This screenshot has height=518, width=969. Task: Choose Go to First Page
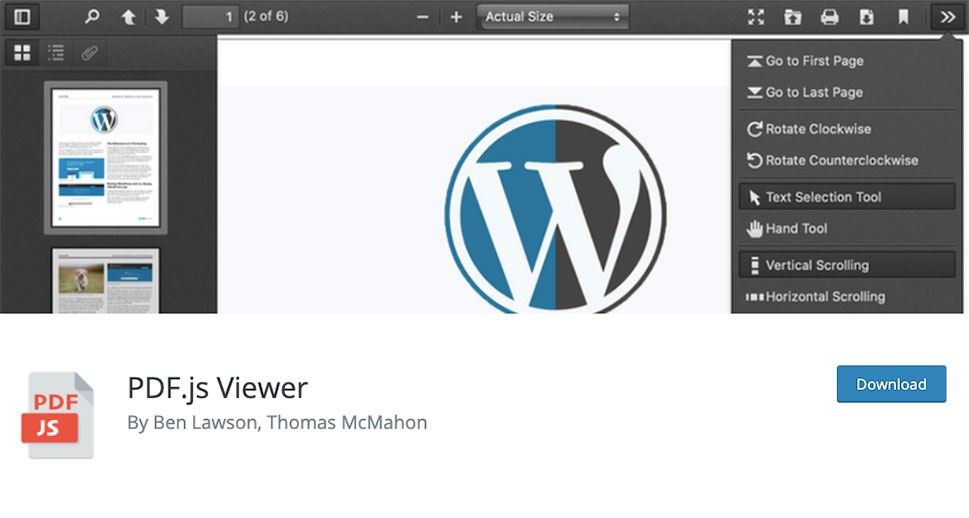click(847, 61)
